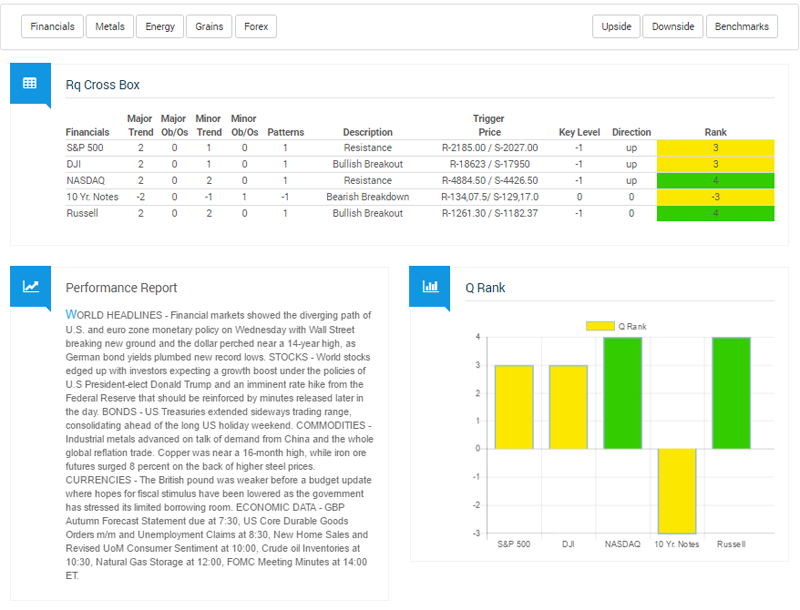
Task: Click the Direction column header
Action: point(631,132)
